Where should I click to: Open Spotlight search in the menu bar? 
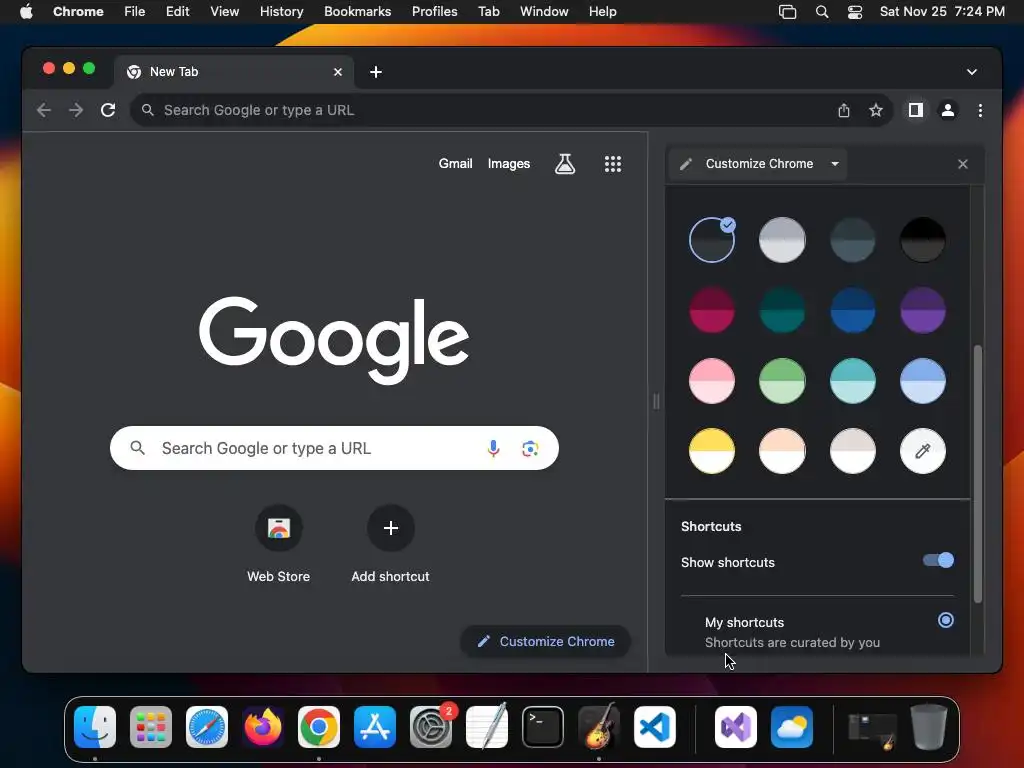point(822,12)
